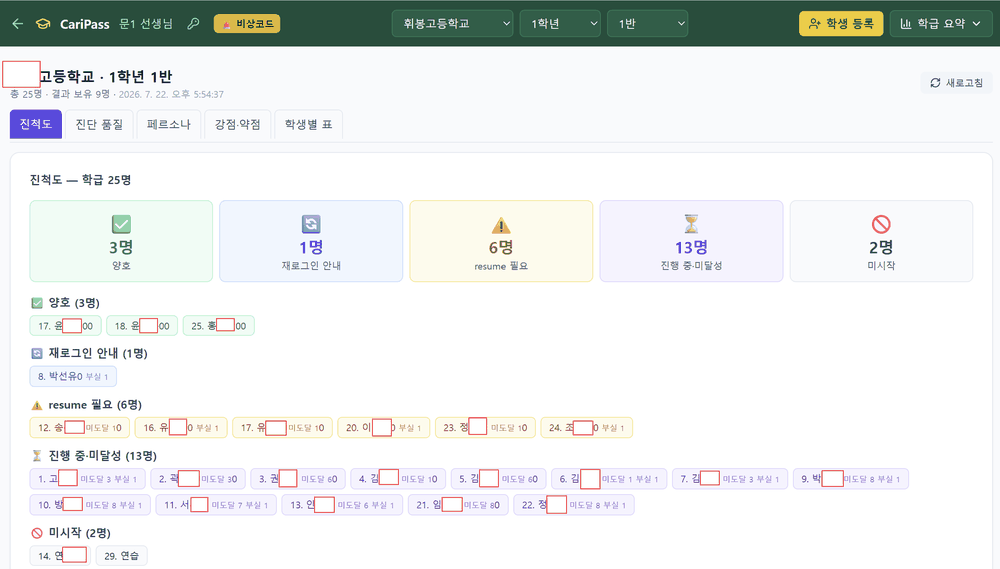Click the key icon beside teacher name

click(193, 24)
